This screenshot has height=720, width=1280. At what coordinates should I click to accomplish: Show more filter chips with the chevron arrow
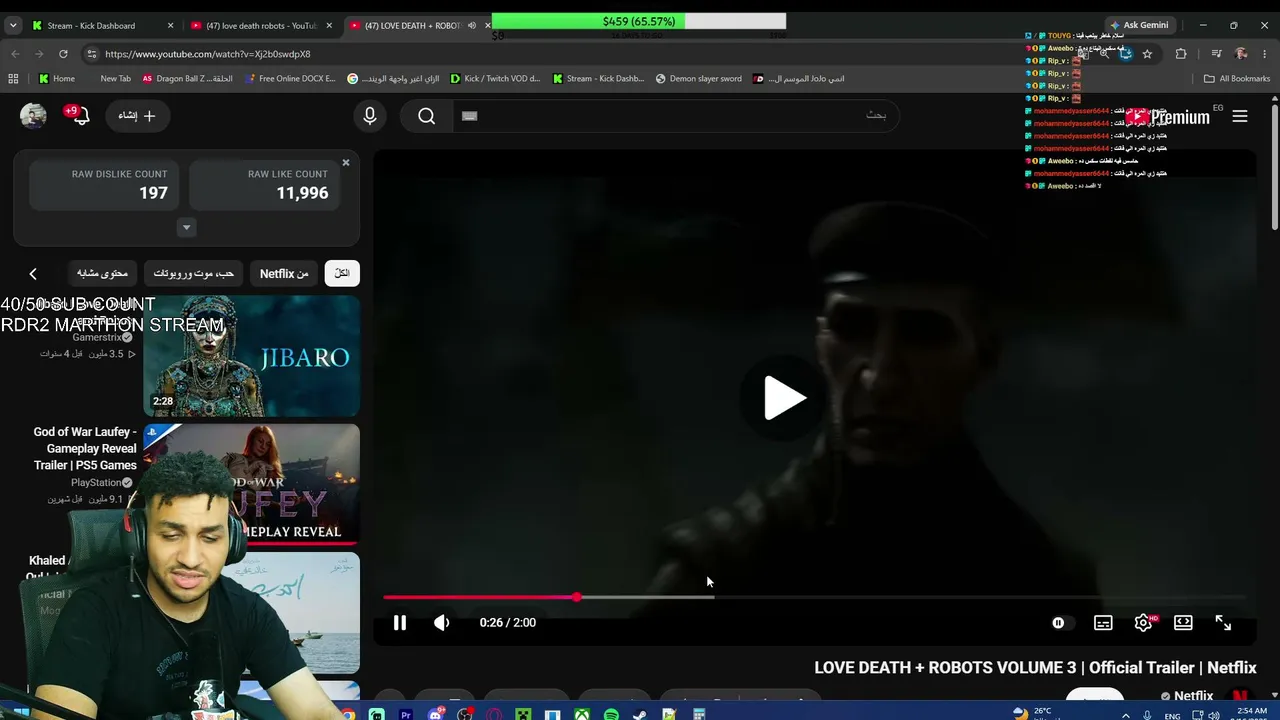point(33,274)
